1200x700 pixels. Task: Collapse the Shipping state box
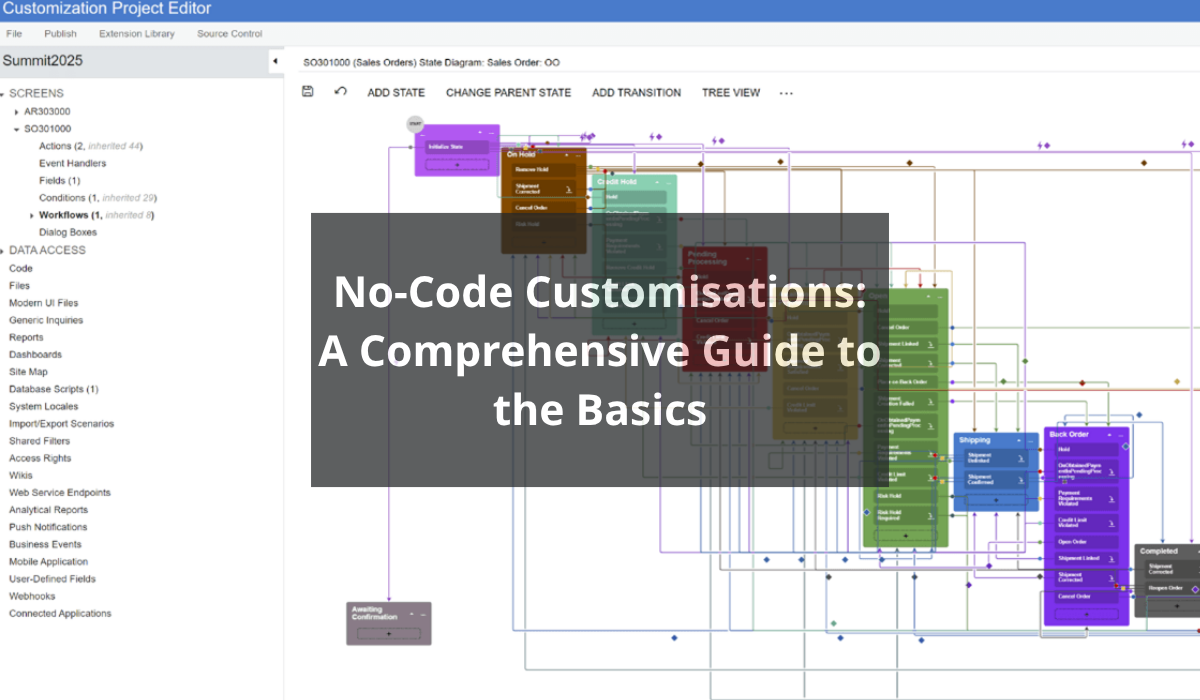[1019, 440]
